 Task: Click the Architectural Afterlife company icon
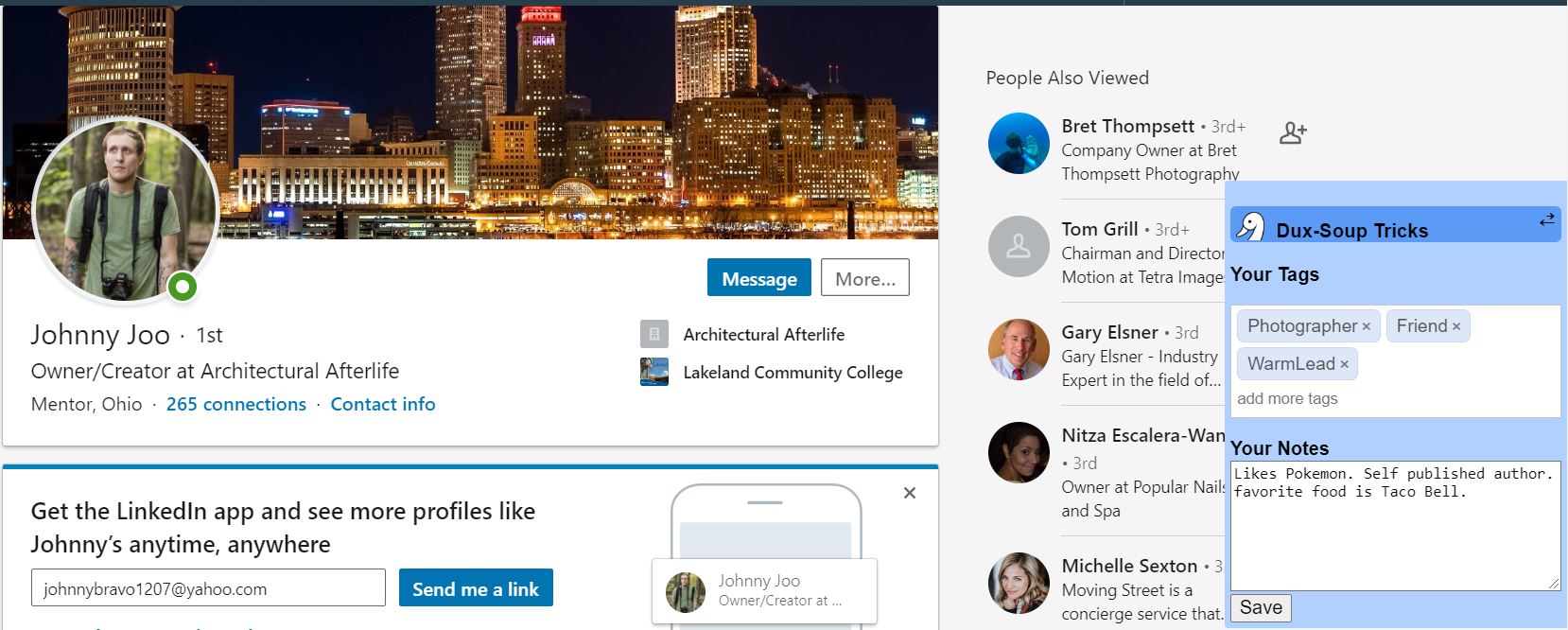click(654, 334)
